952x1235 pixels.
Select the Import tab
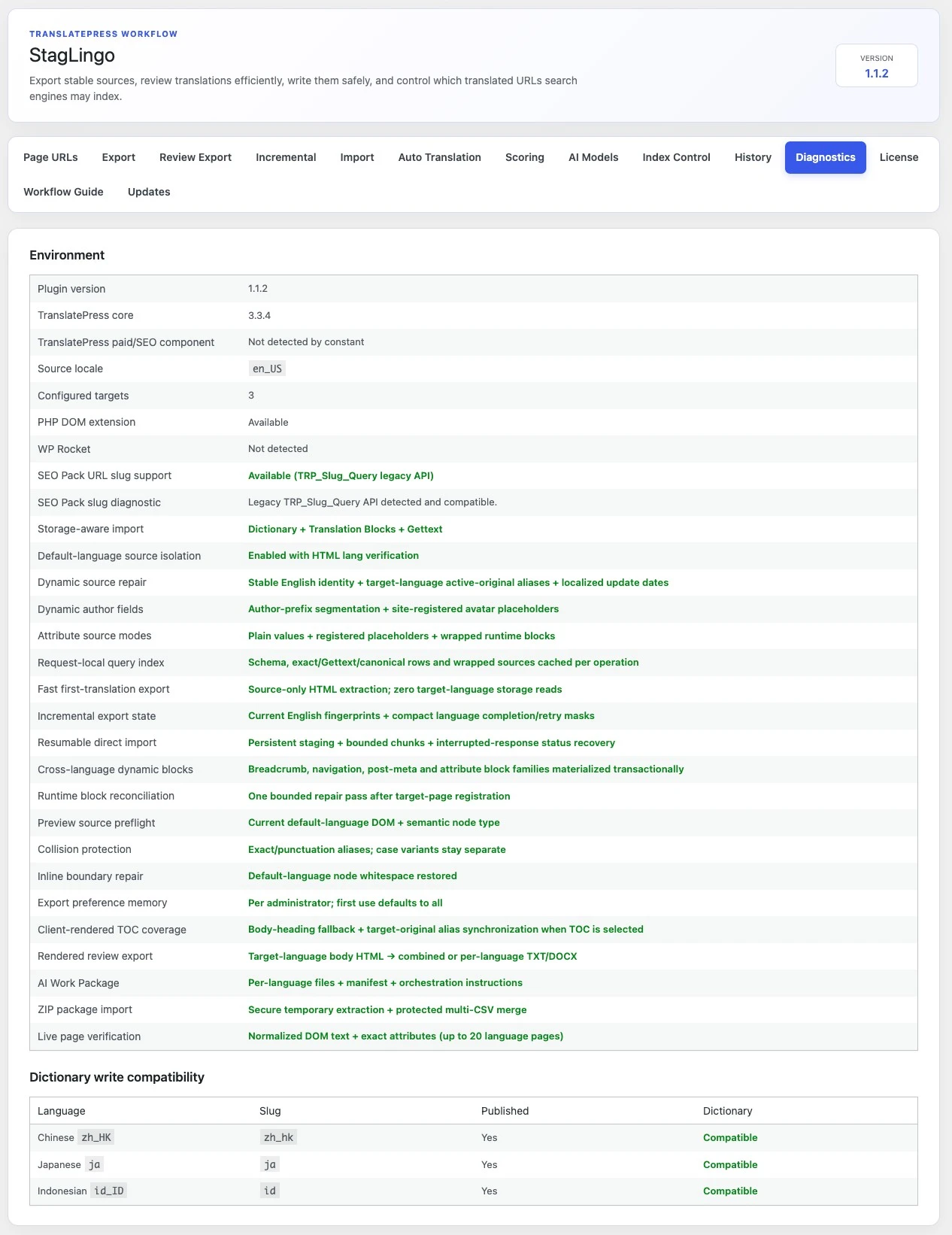point(357,157)
